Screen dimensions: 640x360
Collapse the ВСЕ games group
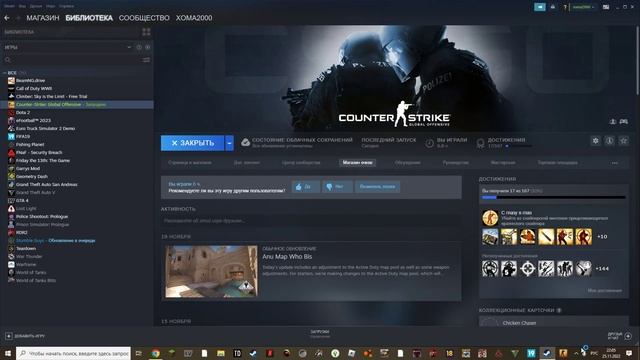(x=4, y=73)
